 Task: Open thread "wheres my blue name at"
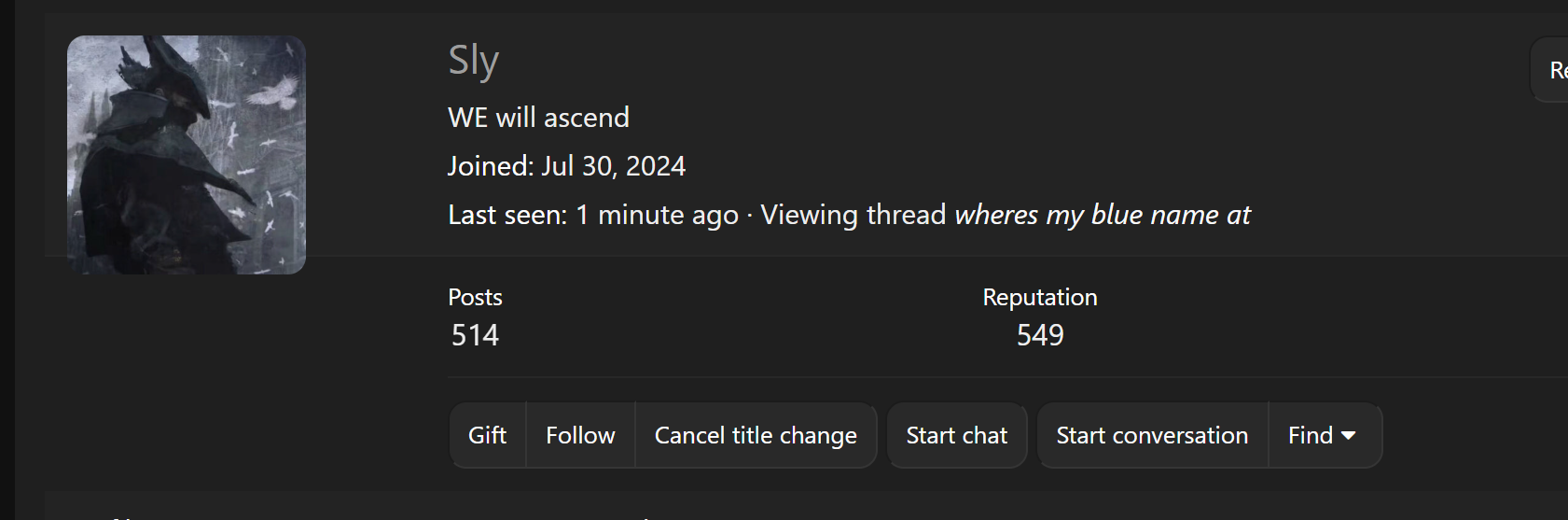(1102, 216)
